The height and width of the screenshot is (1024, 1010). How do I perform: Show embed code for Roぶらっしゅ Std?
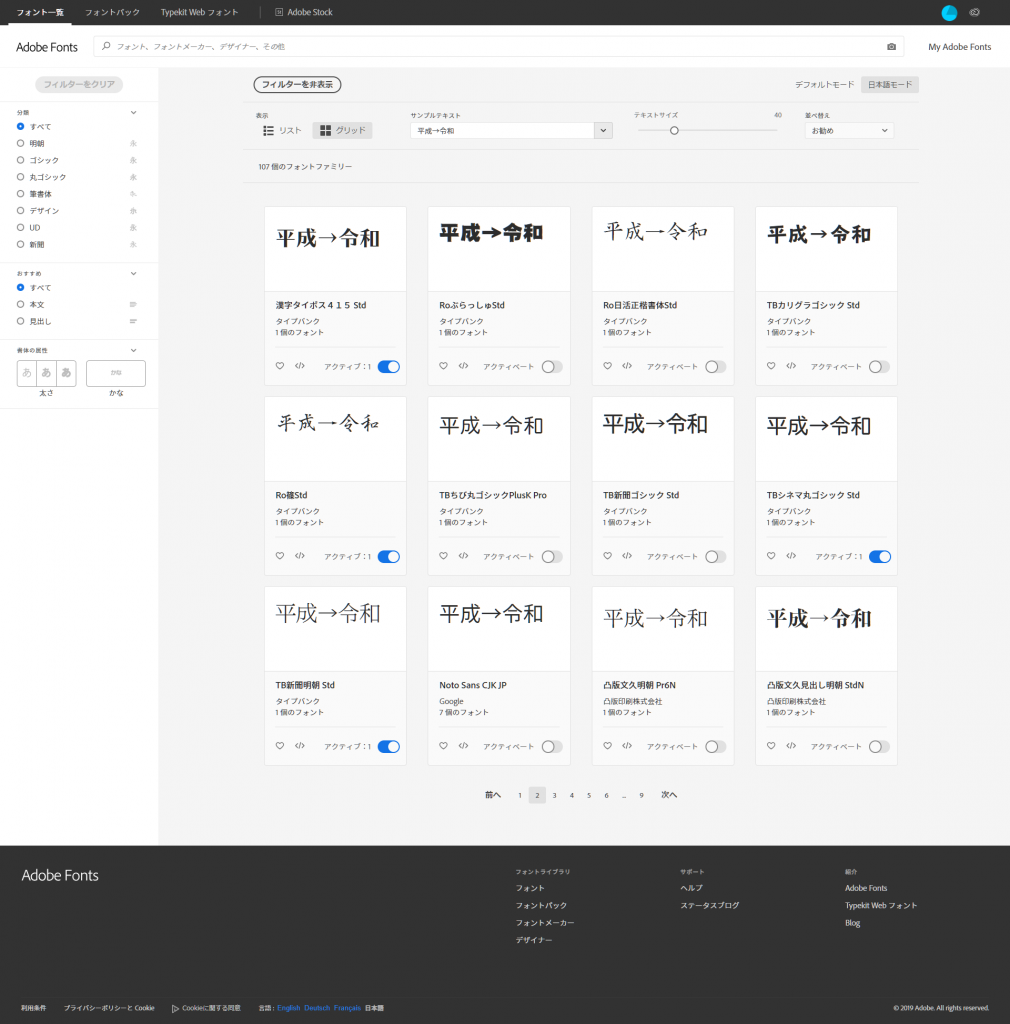pos(464,366)
